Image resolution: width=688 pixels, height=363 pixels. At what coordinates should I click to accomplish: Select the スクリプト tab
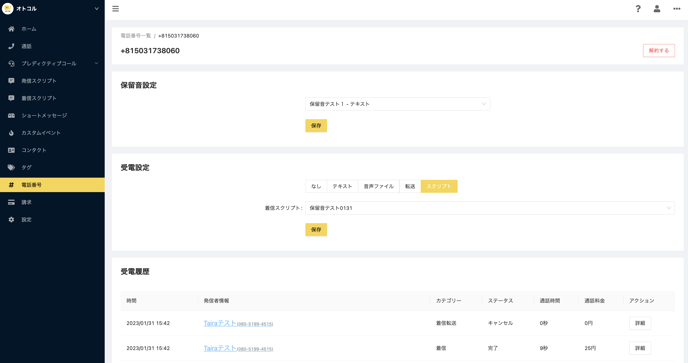click(439, 187)
